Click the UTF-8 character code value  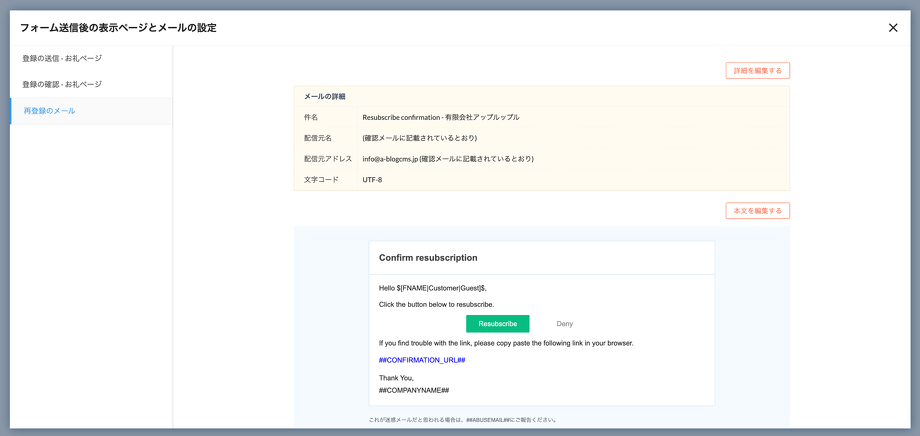tap(372, 180)
